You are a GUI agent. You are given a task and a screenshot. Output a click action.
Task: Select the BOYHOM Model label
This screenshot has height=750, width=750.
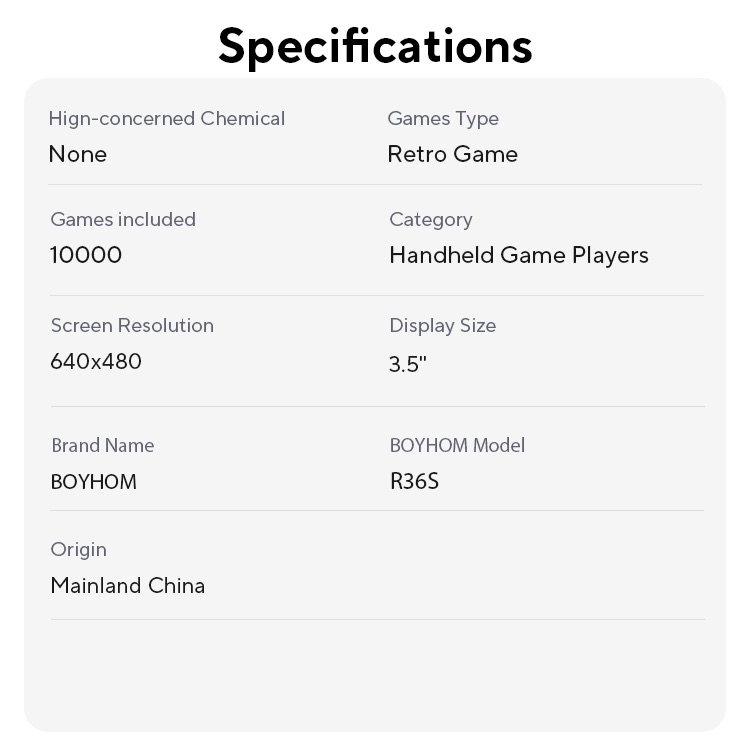[x=457, y=445]
